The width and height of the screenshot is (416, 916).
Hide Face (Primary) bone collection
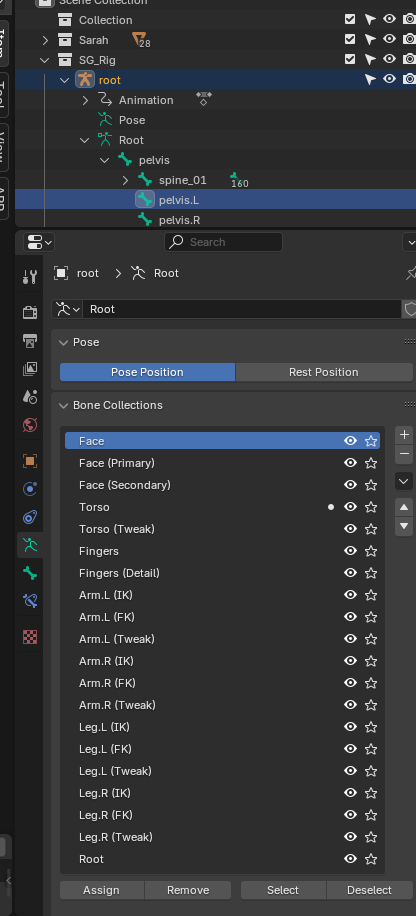(351, 463)
